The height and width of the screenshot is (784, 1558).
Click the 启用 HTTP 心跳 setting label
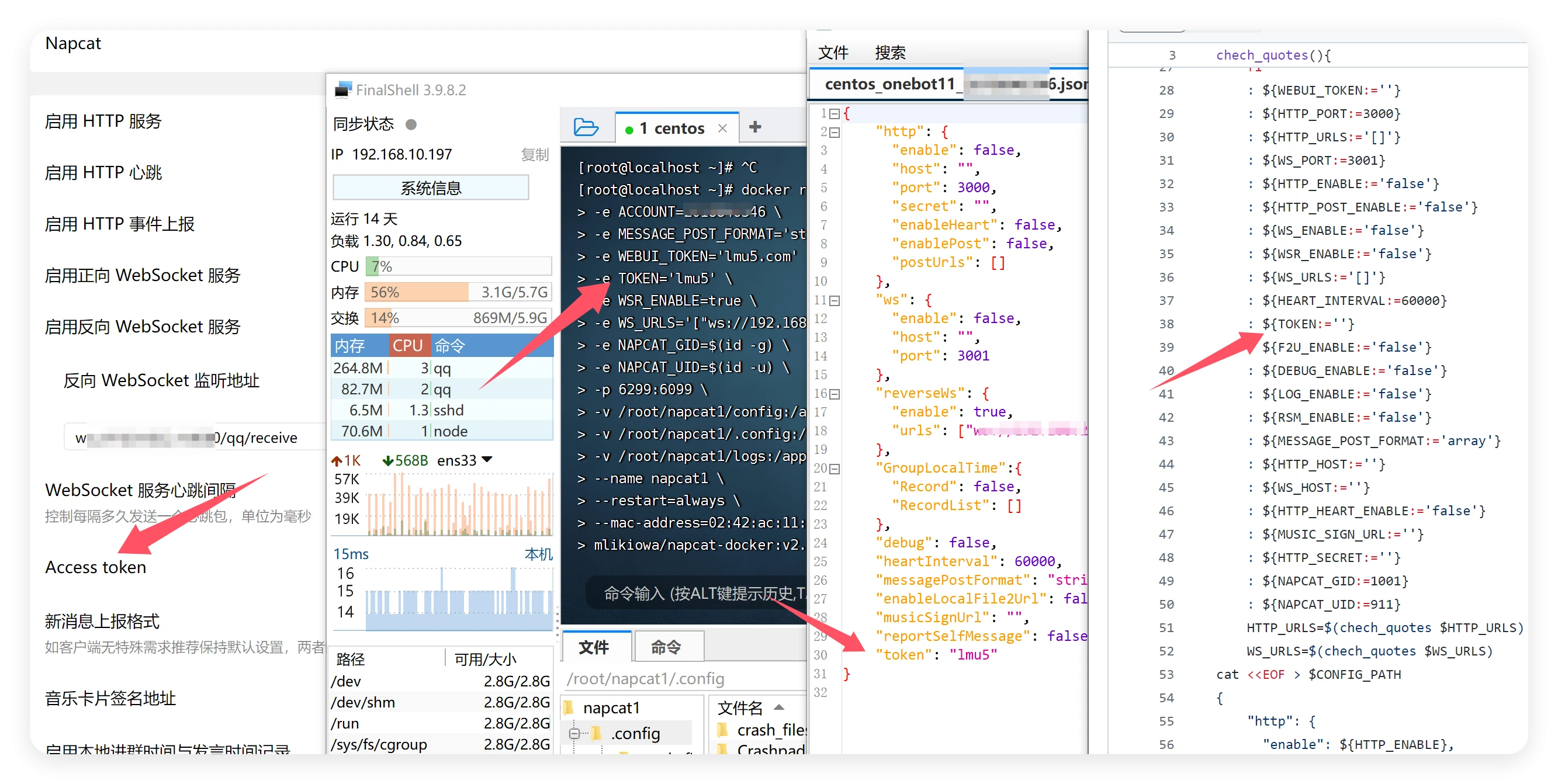[x=103, y=173]
